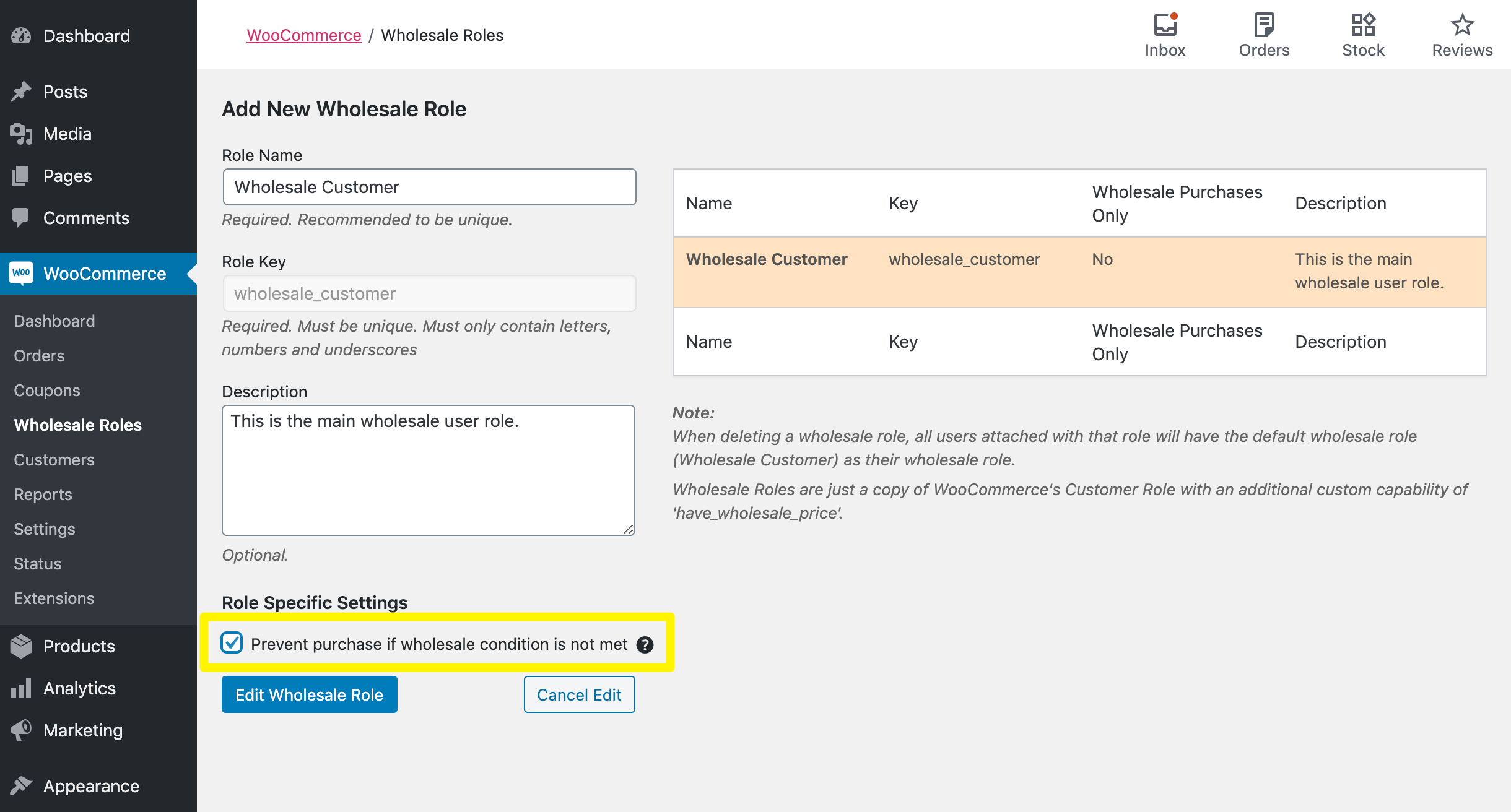Viewport: 1511px width, 812px height.
Task: Open the Media menu label
Action: 67,134
